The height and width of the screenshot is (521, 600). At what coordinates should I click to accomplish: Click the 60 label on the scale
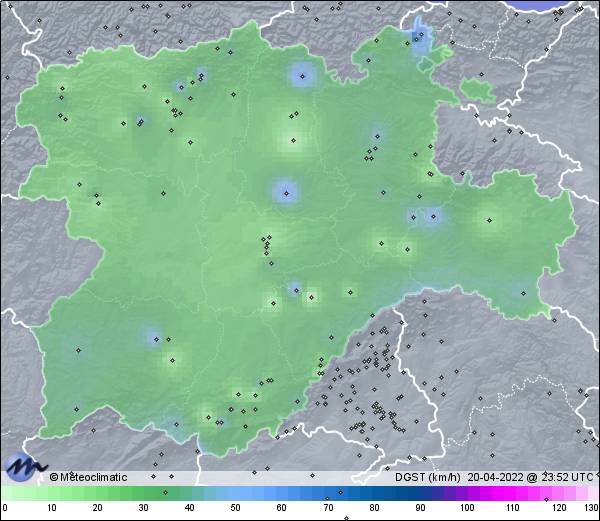(x=281, y=508)
